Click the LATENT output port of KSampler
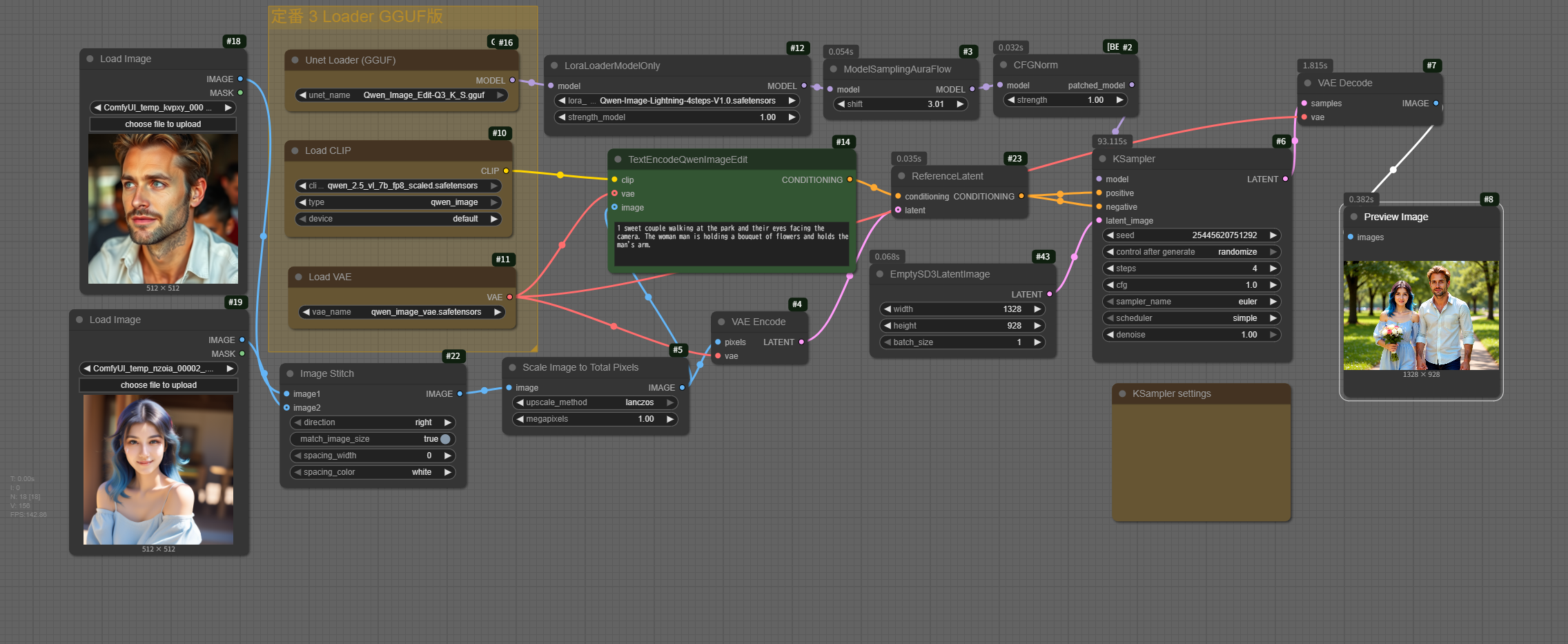The image size is (1568, 644). point(1285,179)
